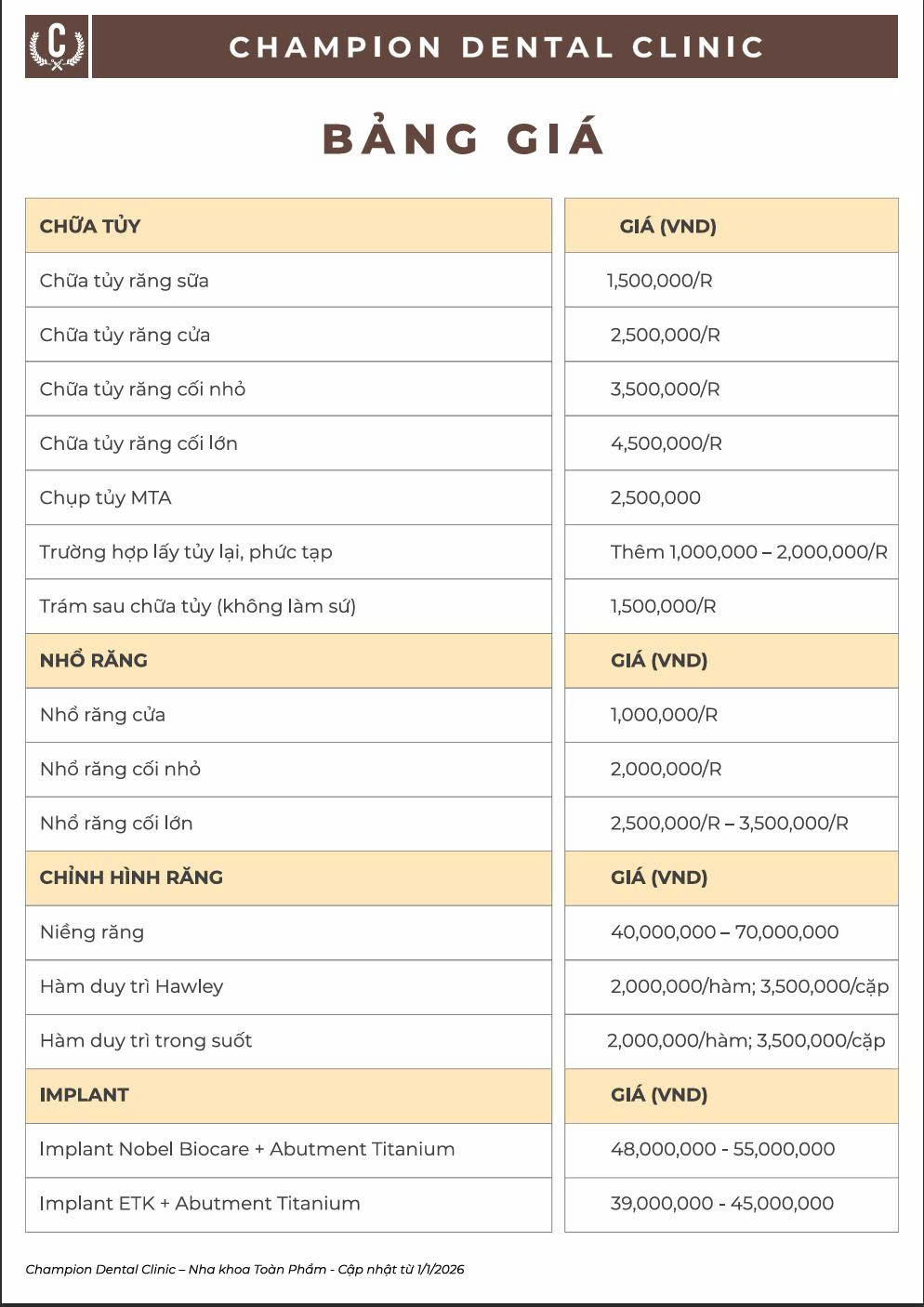
Task: Click the BẢNG GIÁ title
Action: click(463, 139)
